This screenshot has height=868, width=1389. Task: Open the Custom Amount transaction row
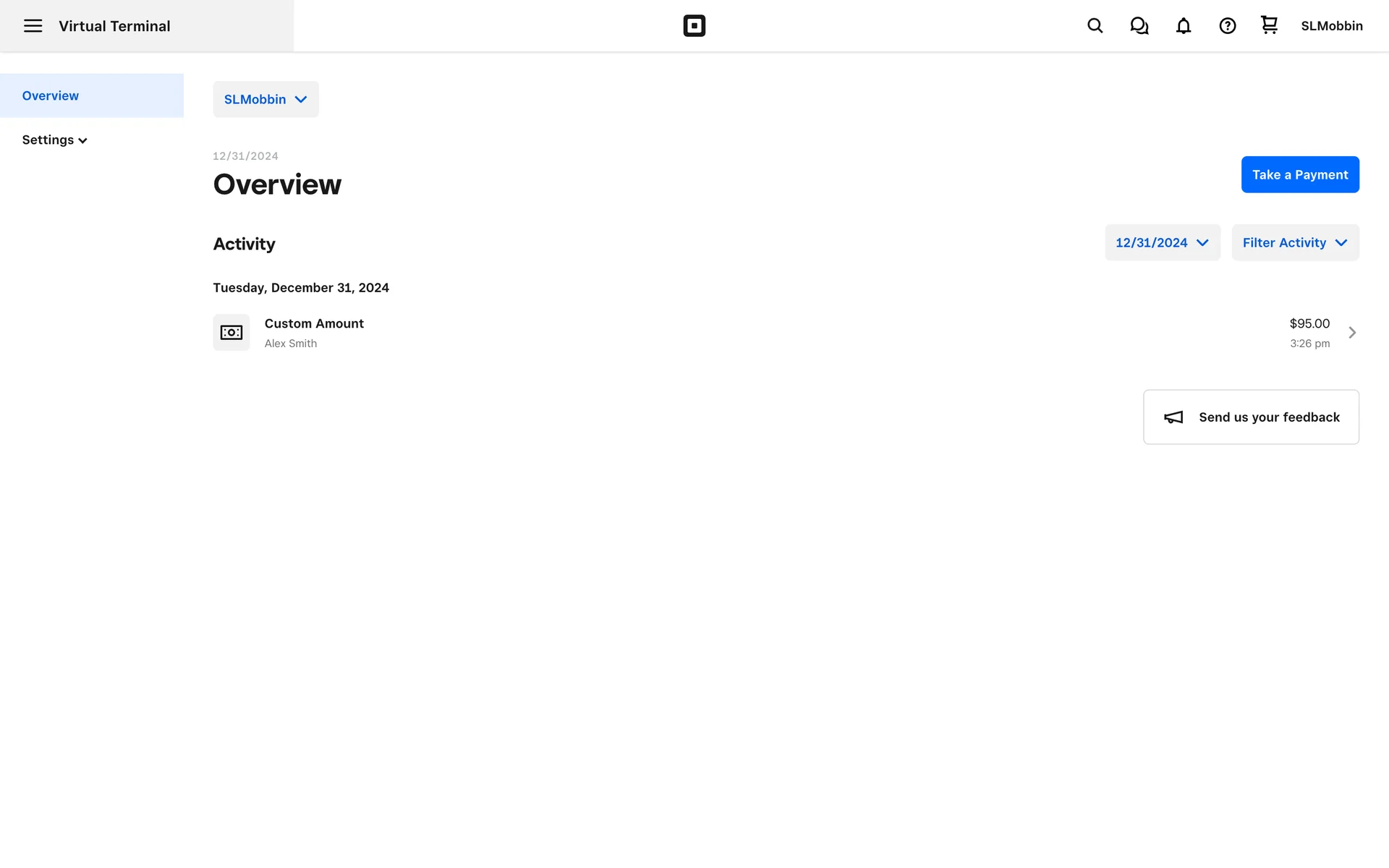point(723,333)
